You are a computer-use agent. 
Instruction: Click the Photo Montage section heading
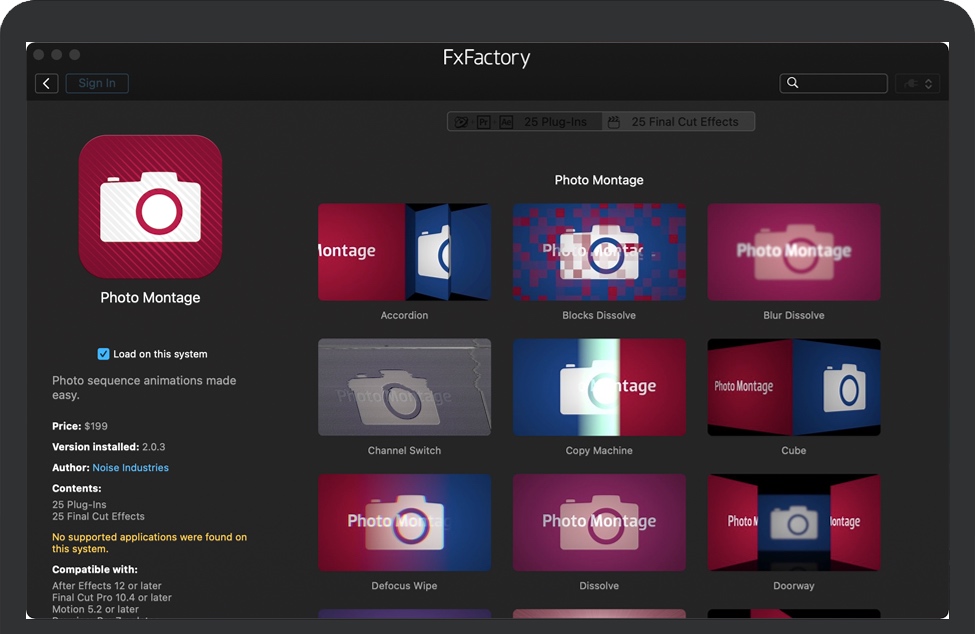[x=599, y=180]
